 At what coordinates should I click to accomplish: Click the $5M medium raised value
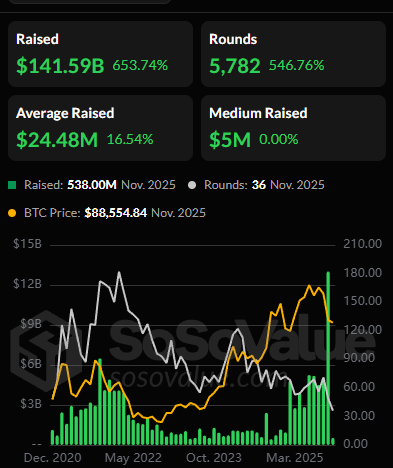coord(230,140)
